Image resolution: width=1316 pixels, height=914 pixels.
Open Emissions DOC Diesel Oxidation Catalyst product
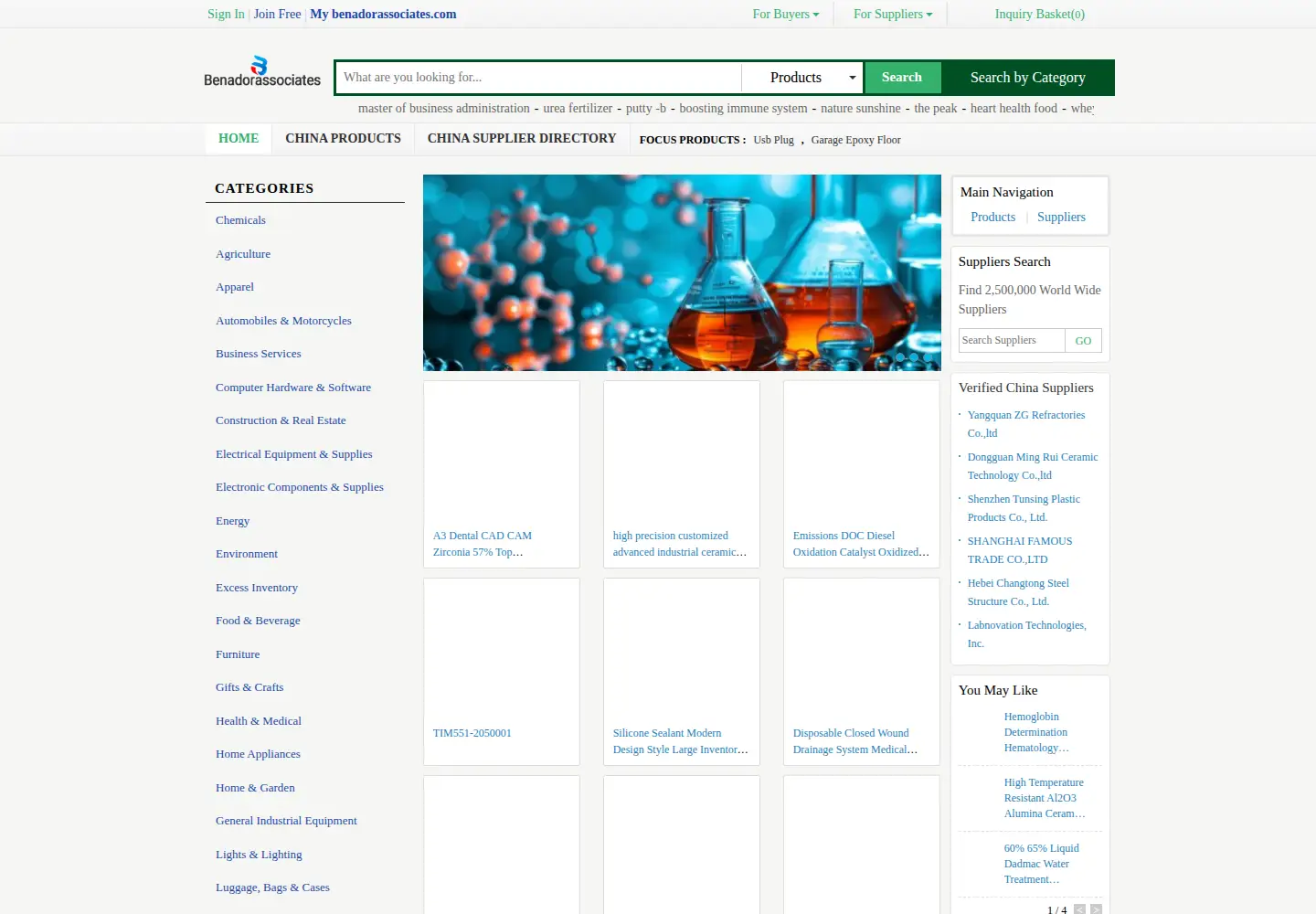861,544
